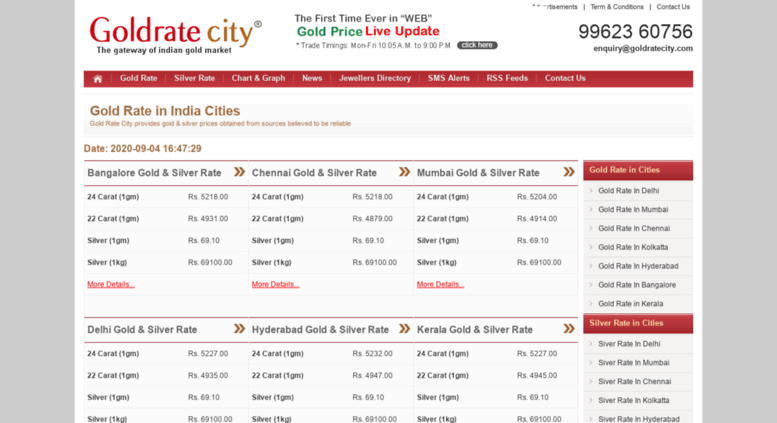Open the Gold Rate menu
The height and width of the screenshot is (423, 777).
click(x=138, y=78)
